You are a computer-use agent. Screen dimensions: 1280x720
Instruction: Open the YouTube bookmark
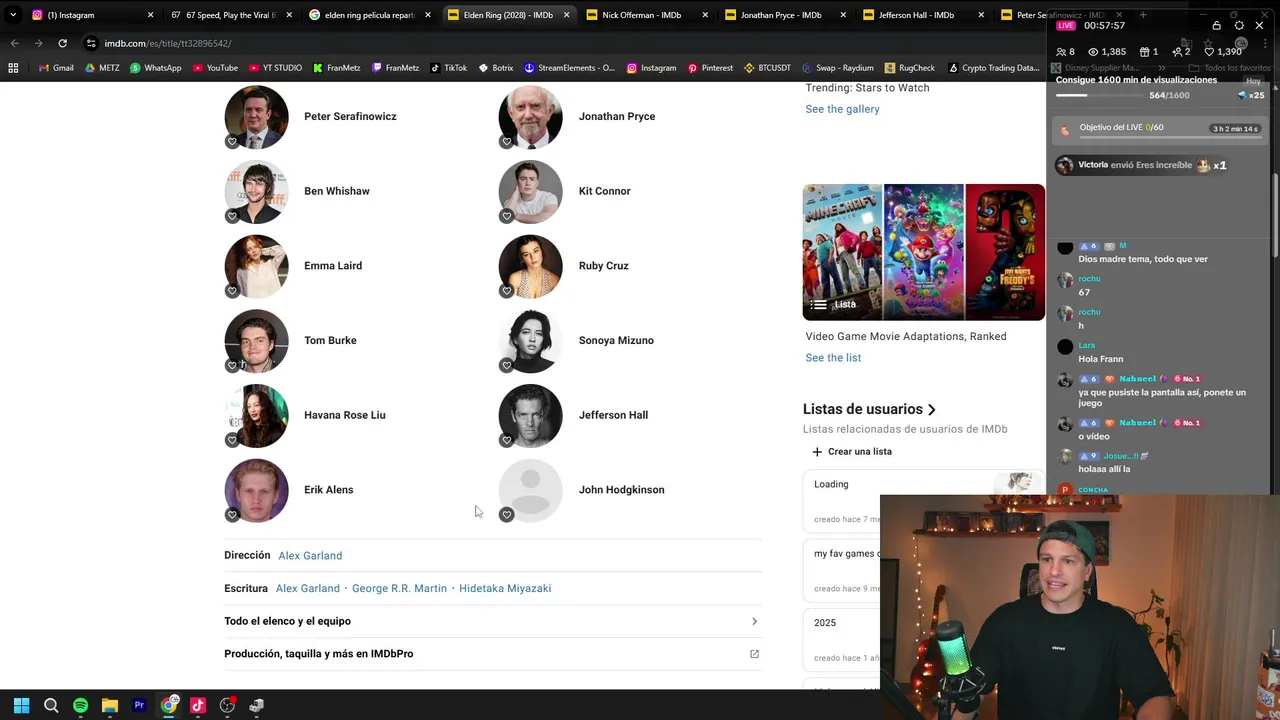pyautogui.click(x=214, y=68)
